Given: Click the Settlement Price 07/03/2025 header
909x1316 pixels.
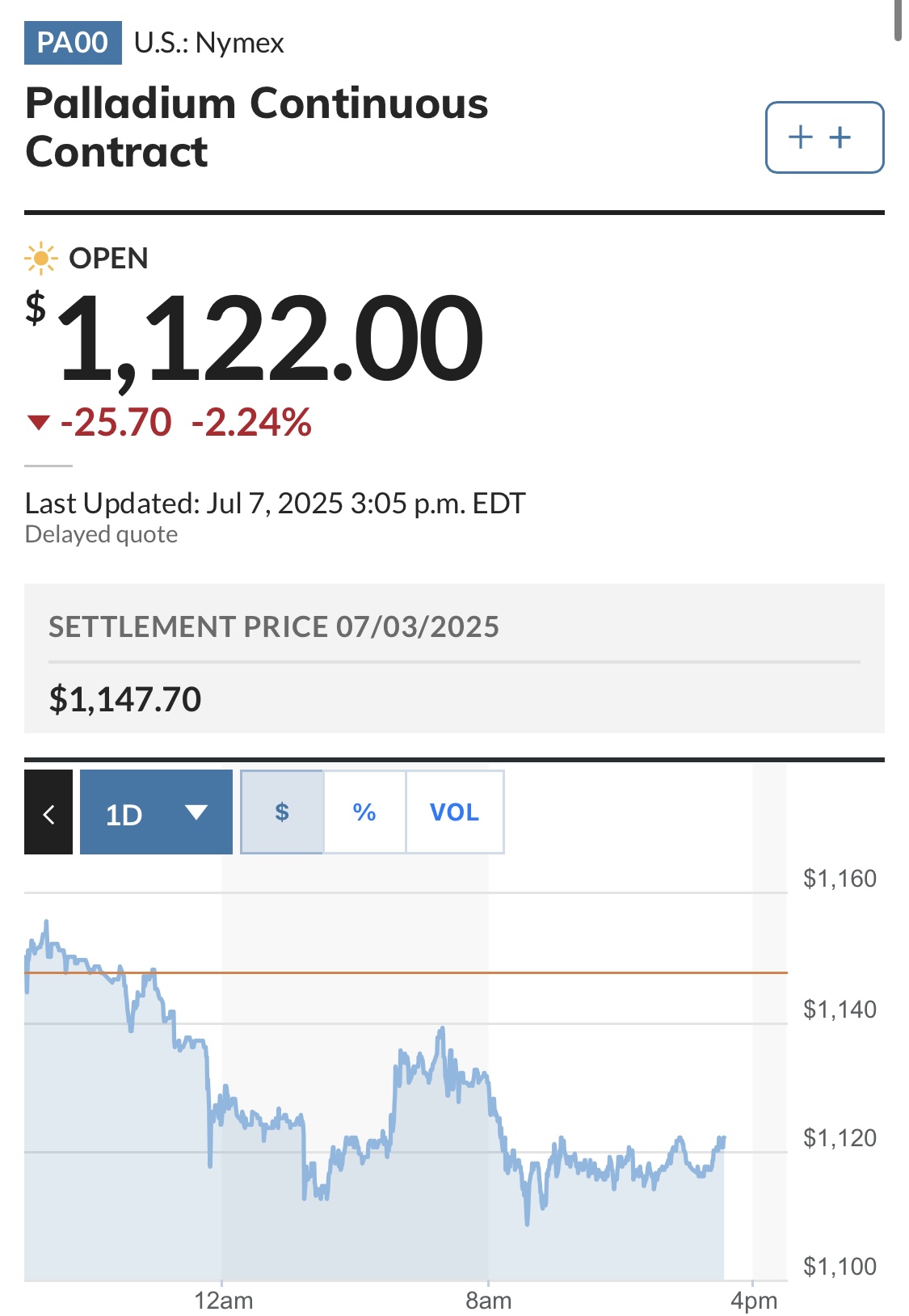Looking at the screenshot, I should point(274,626).
